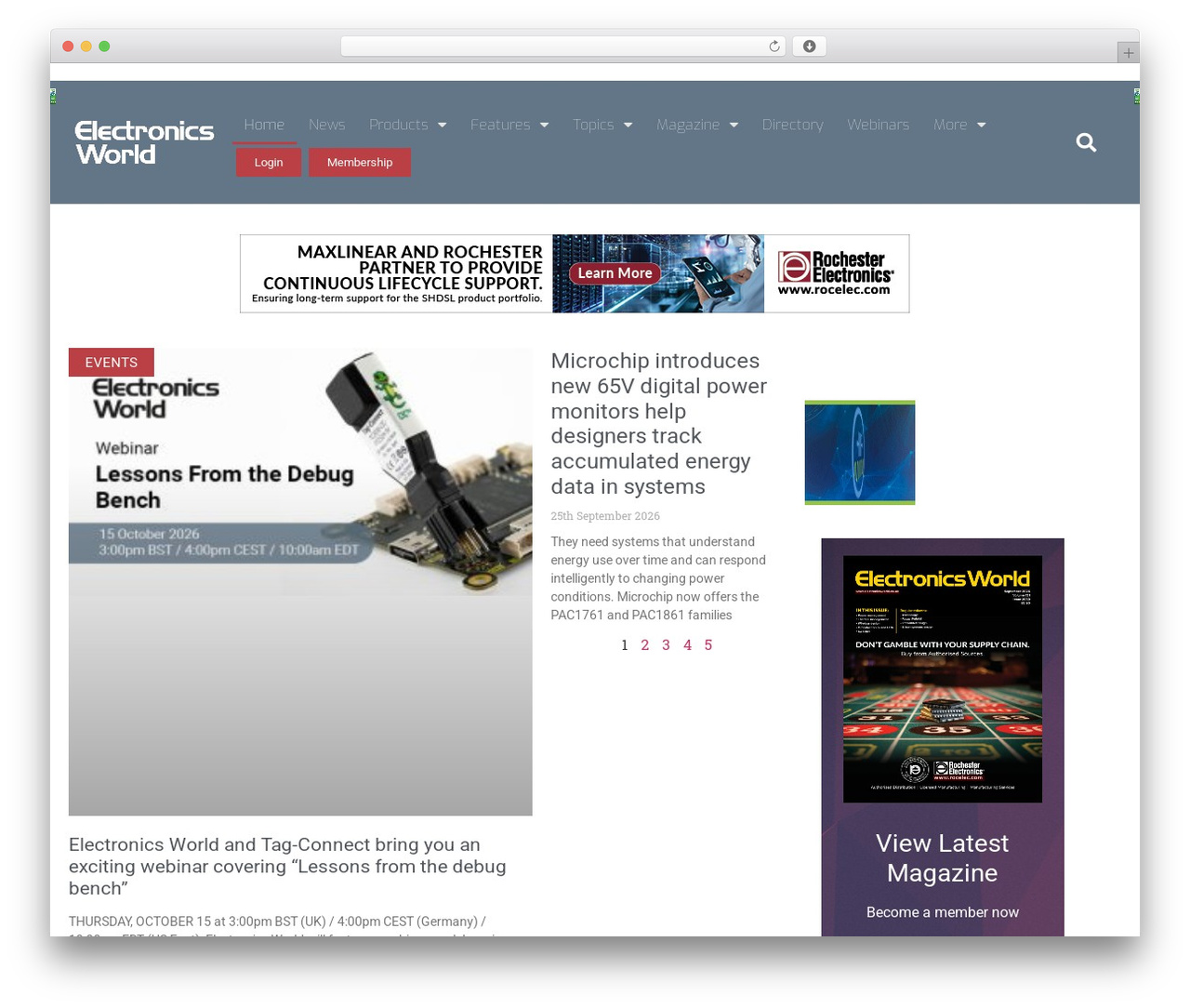Click the red Membership button

(x=360, y=162)
